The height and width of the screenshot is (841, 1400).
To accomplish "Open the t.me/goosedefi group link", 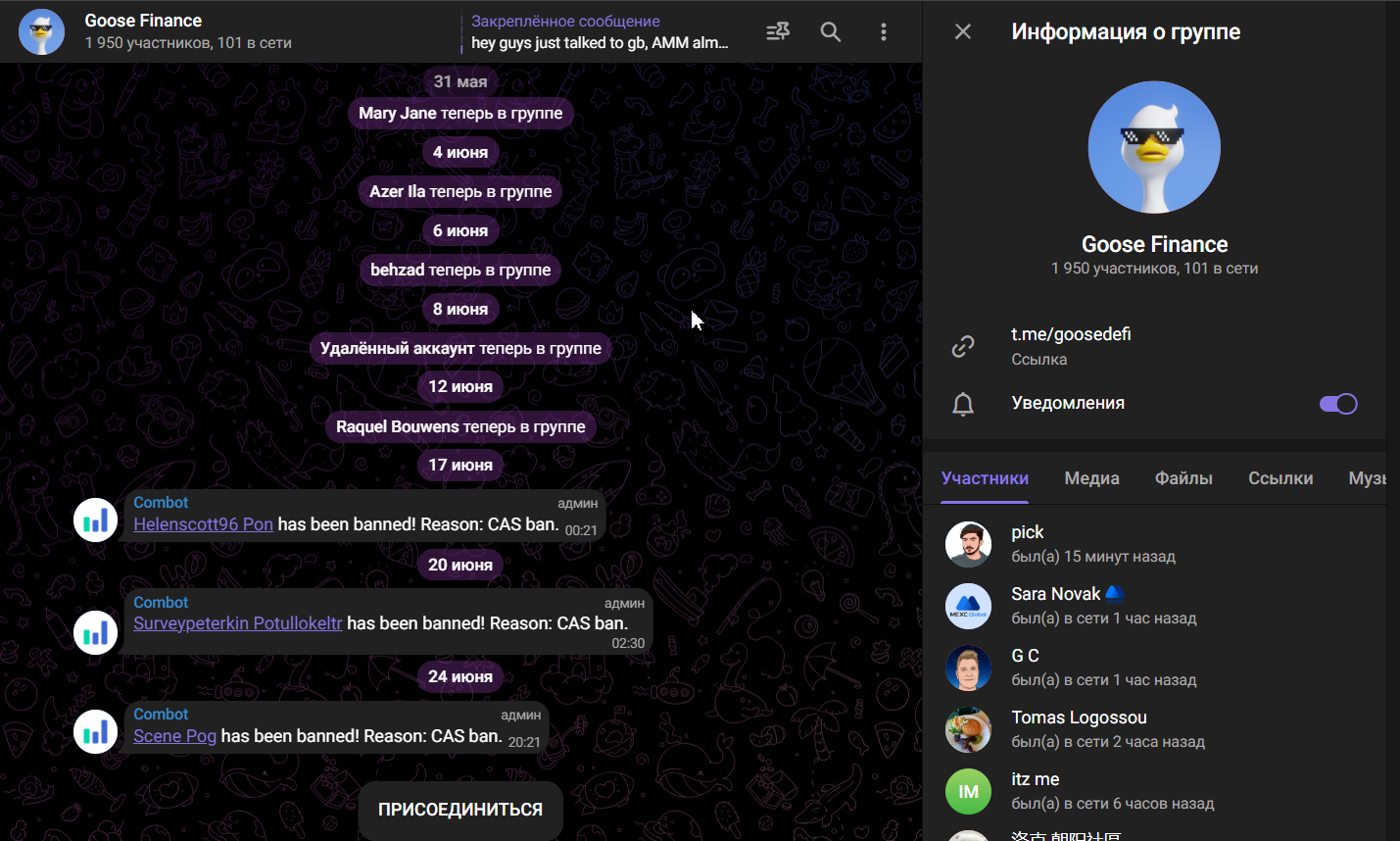I will [x=1071, y=334].
